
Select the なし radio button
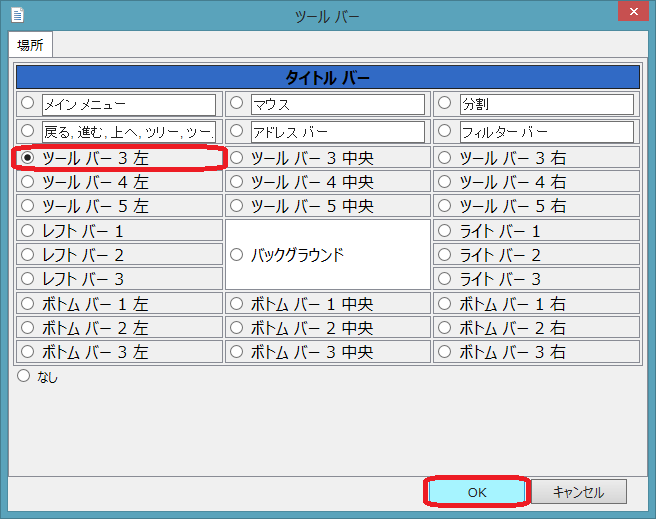coord(23,376)
